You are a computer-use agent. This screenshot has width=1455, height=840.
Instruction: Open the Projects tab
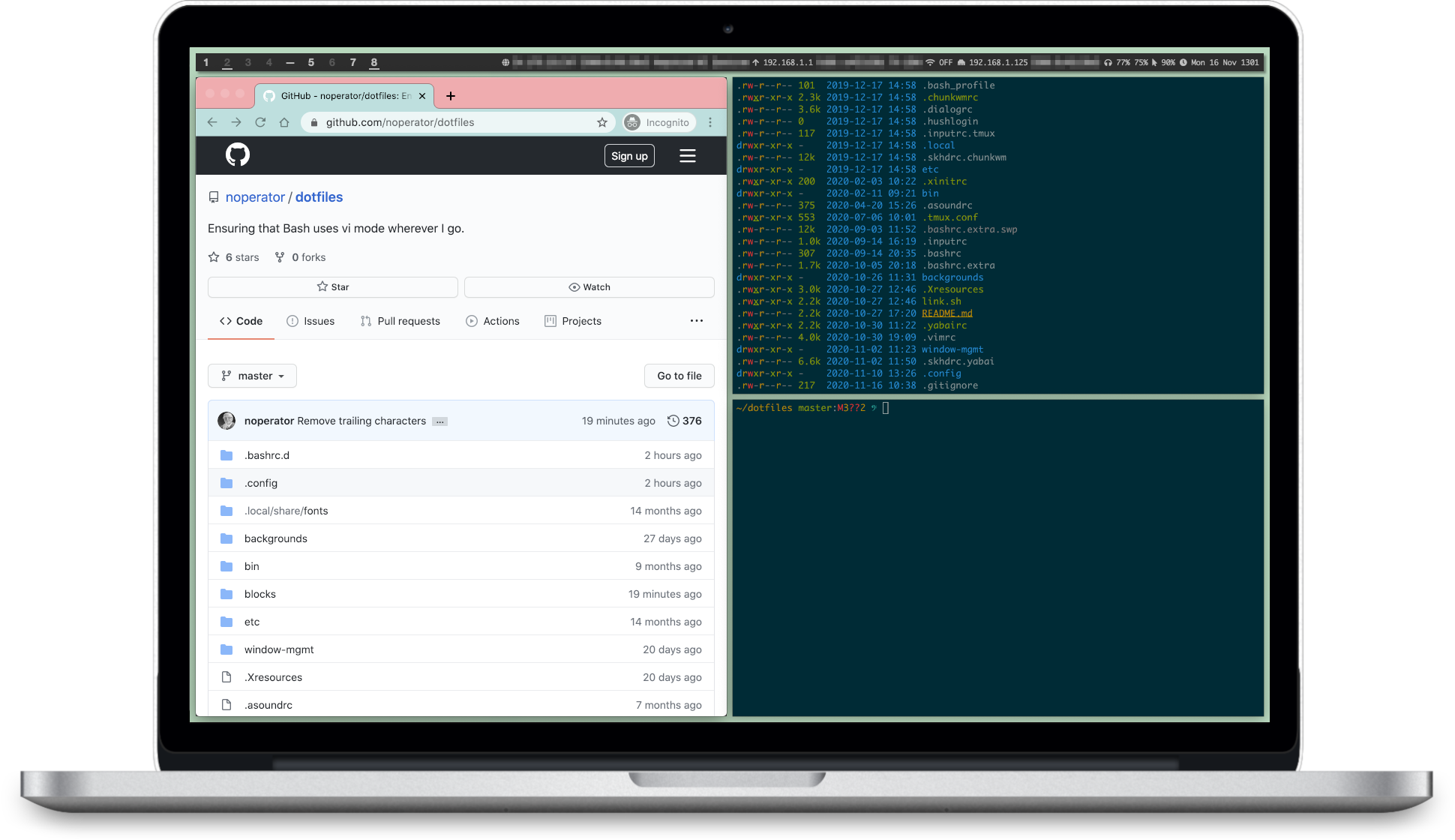(x=573, y=321)
